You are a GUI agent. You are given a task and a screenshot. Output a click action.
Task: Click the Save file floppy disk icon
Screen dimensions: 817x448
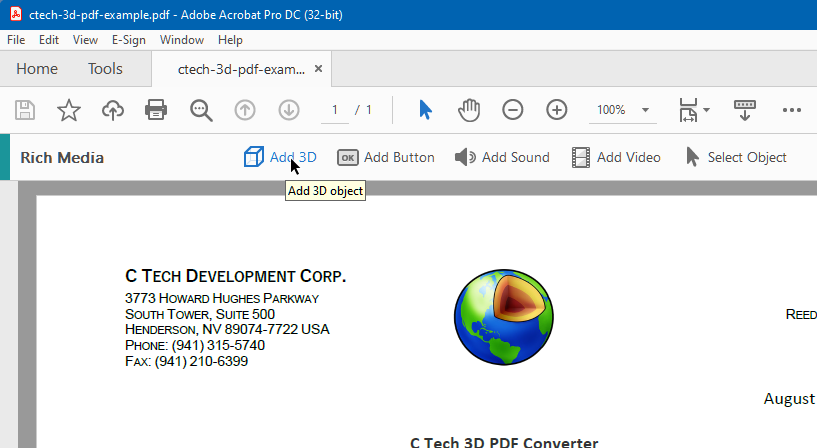click(24, 110)
